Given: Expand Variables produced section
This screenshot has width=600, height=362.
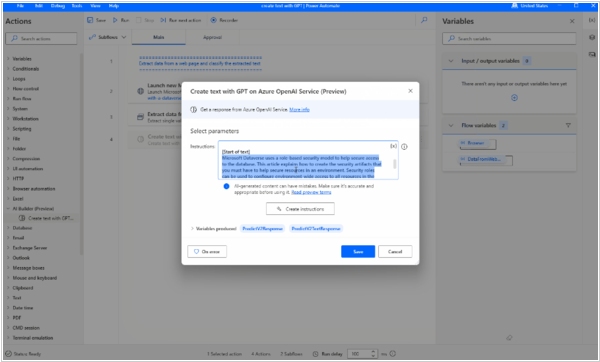Looking at the screenshot, I should 192,228.
